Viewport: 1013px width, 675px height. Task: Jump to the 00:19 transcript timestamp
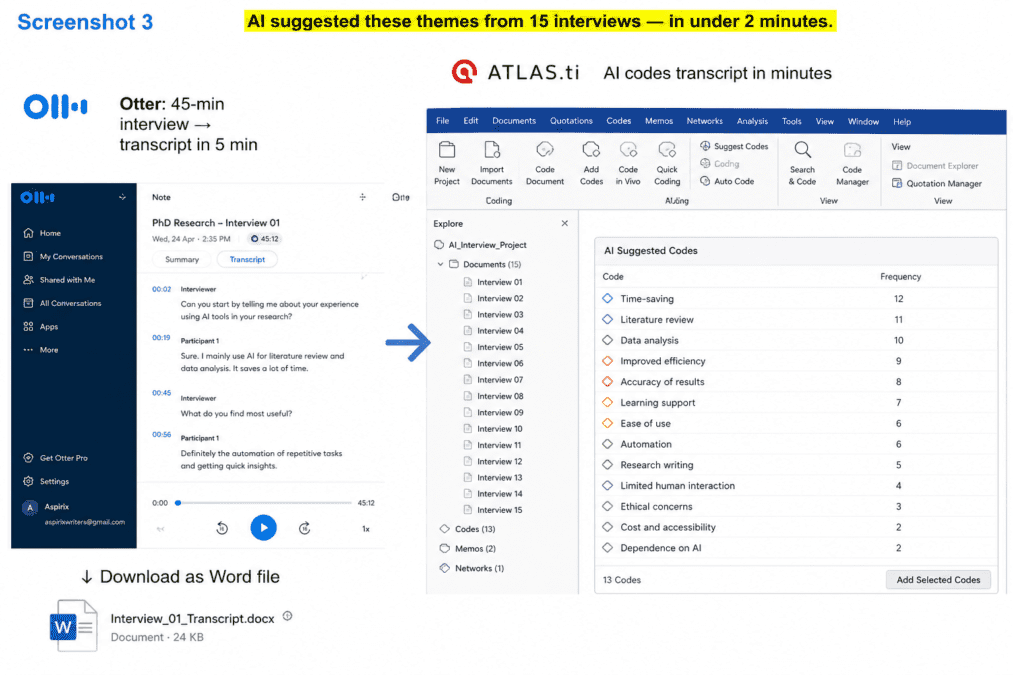coord(162,337)
